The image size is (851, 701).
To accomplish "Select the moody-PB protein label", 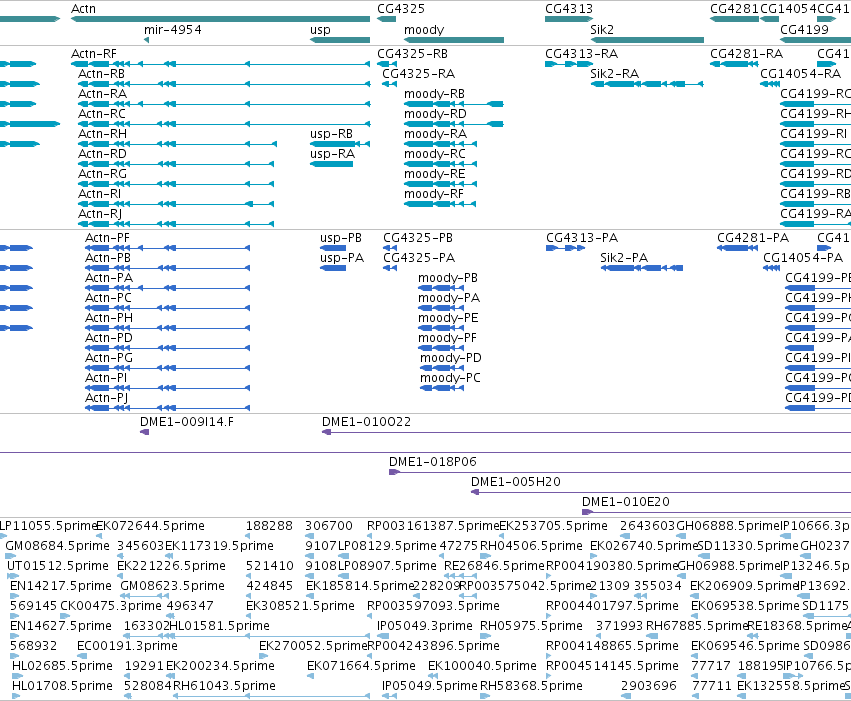I will pos(448,278).
